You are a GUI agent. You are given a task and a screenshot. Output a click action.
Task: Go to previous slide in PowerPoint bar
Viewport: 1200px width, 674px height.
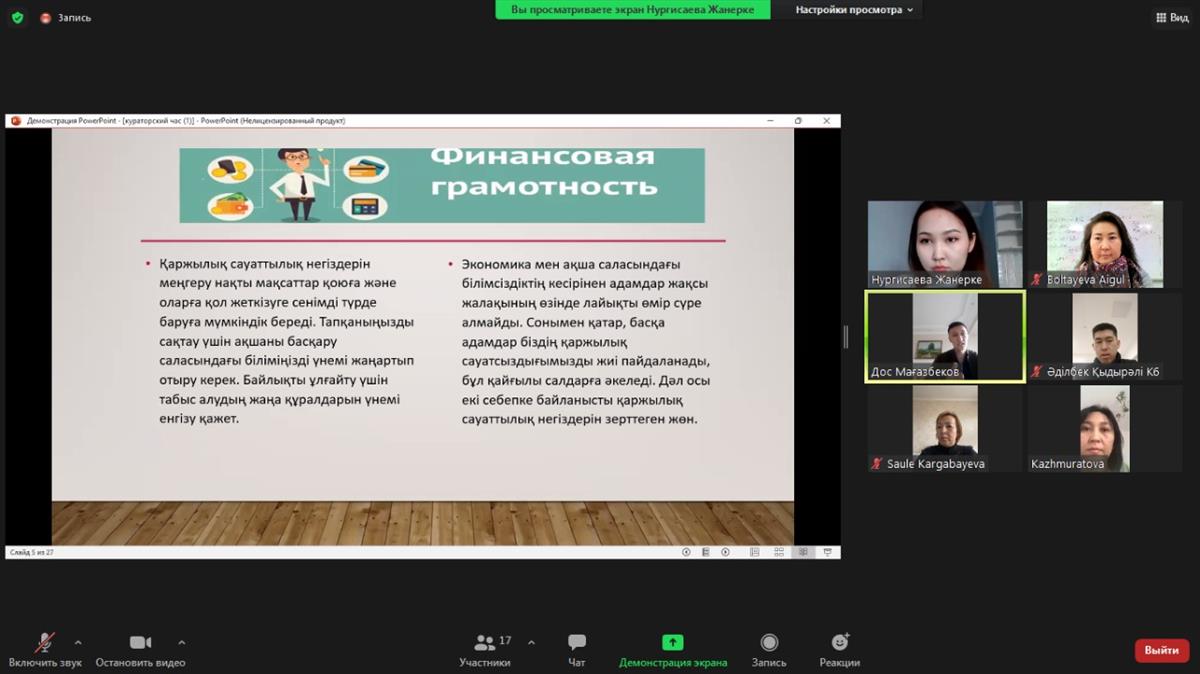coord(686,552)
